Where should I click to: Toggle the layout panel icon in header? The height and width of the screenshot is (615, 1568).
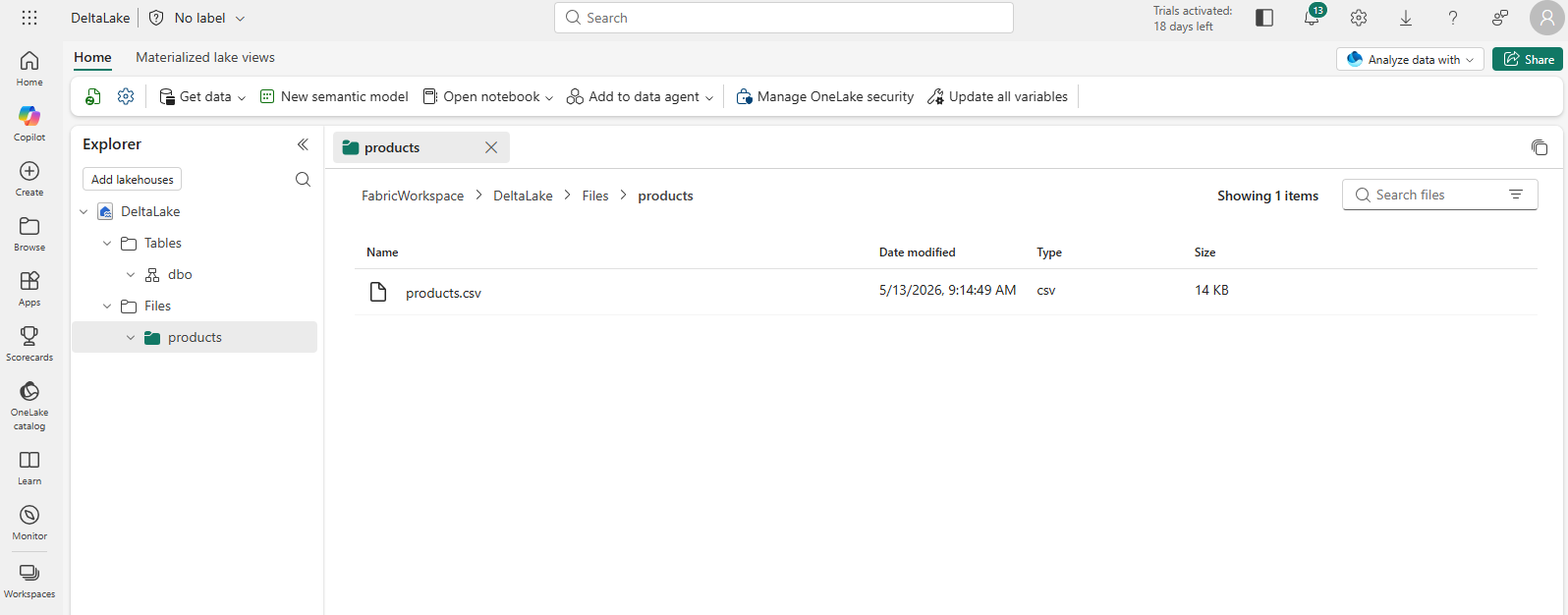click(x=1264, y=18)
